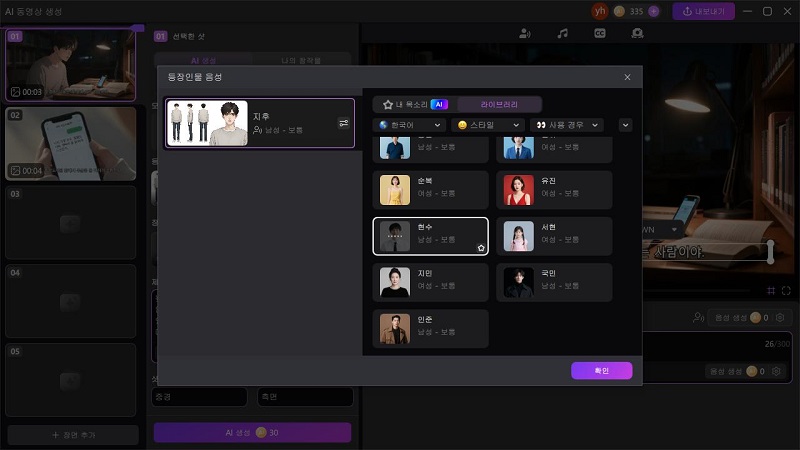This screenshot has height=450, width=800.
Task: Open the yh account avatar
Action: (600, 11)
